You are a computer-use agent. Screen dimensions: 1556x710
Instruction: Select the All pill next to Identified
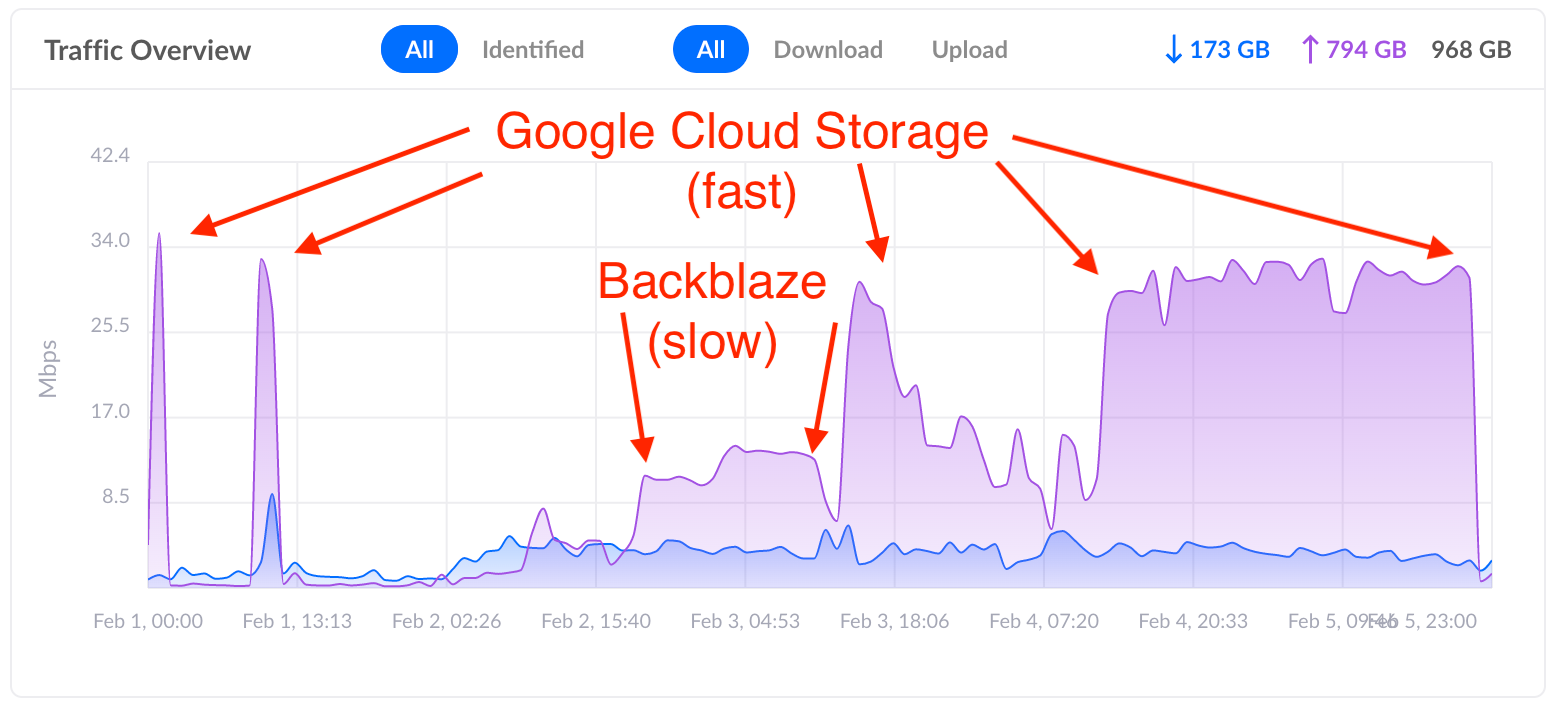(419, 48)
